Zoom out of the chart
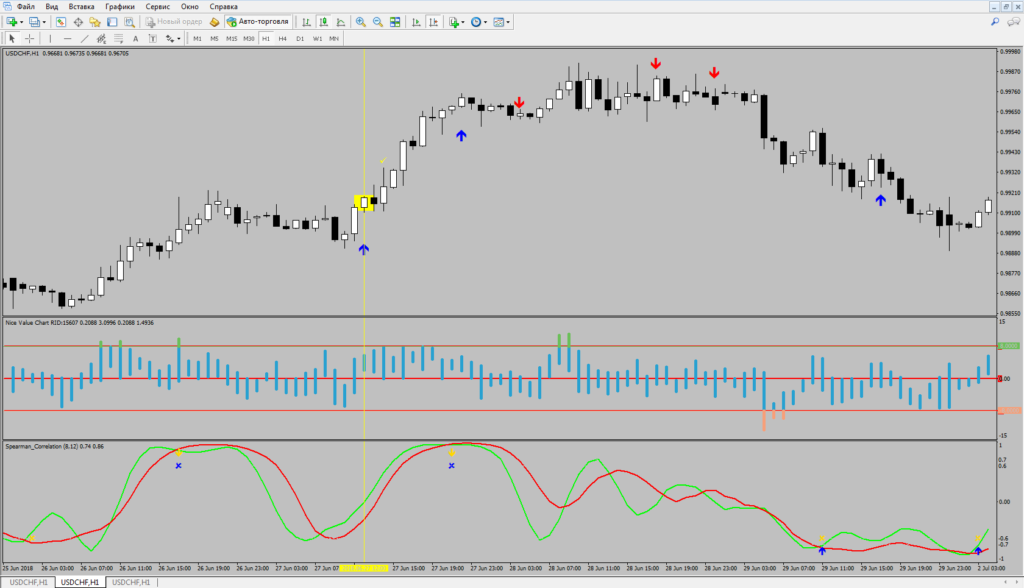Image resolution: width=1024 pixels, height=588 pixels. click(377, 22)
